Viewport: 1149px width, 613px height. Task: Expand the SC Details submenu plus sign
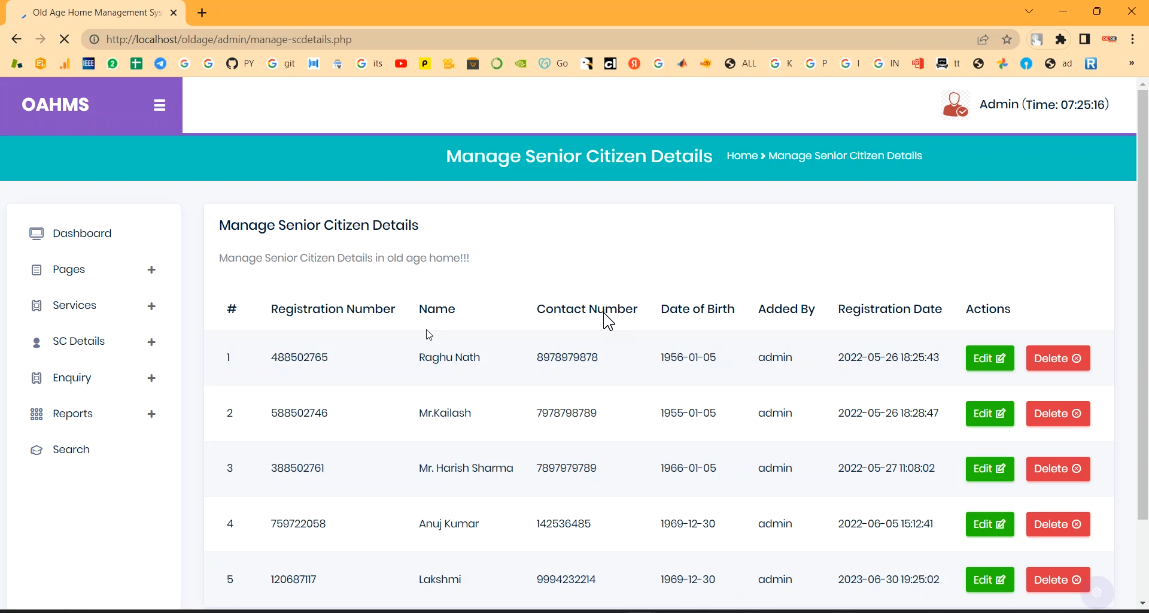click(151, 342)
